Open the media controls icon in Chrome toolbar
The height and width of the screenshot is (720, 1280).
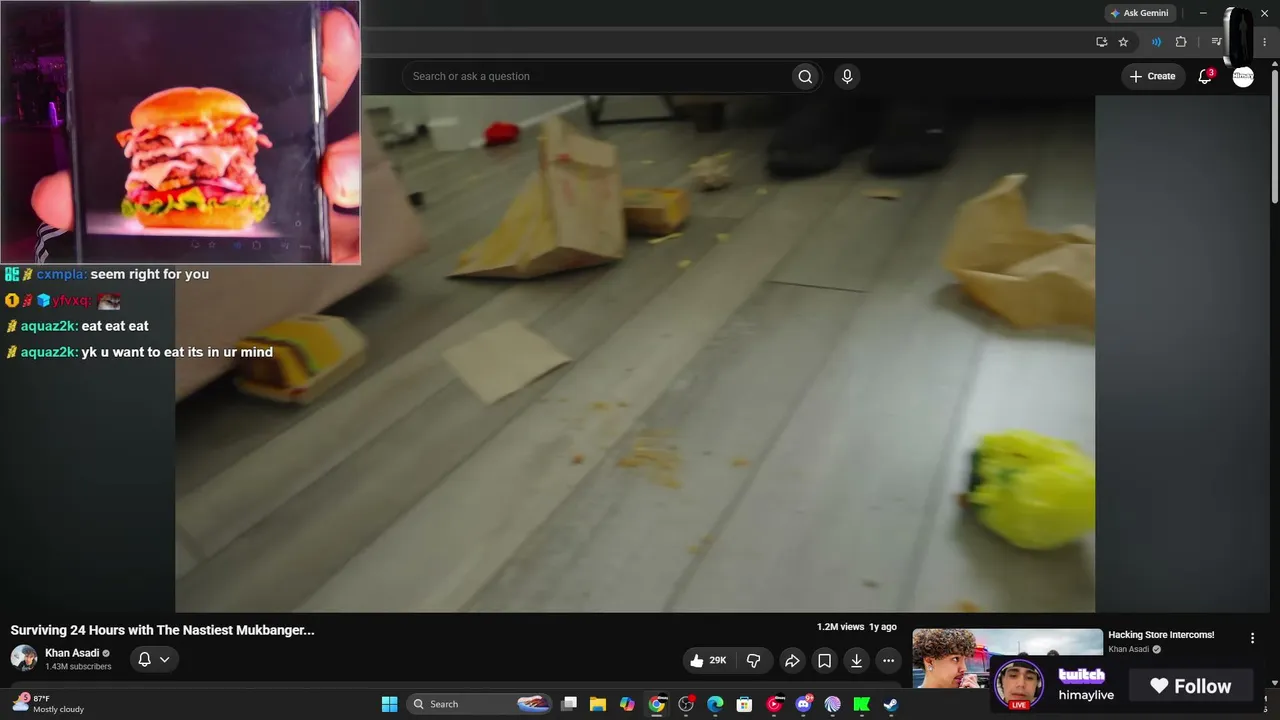pos(1216,42)
